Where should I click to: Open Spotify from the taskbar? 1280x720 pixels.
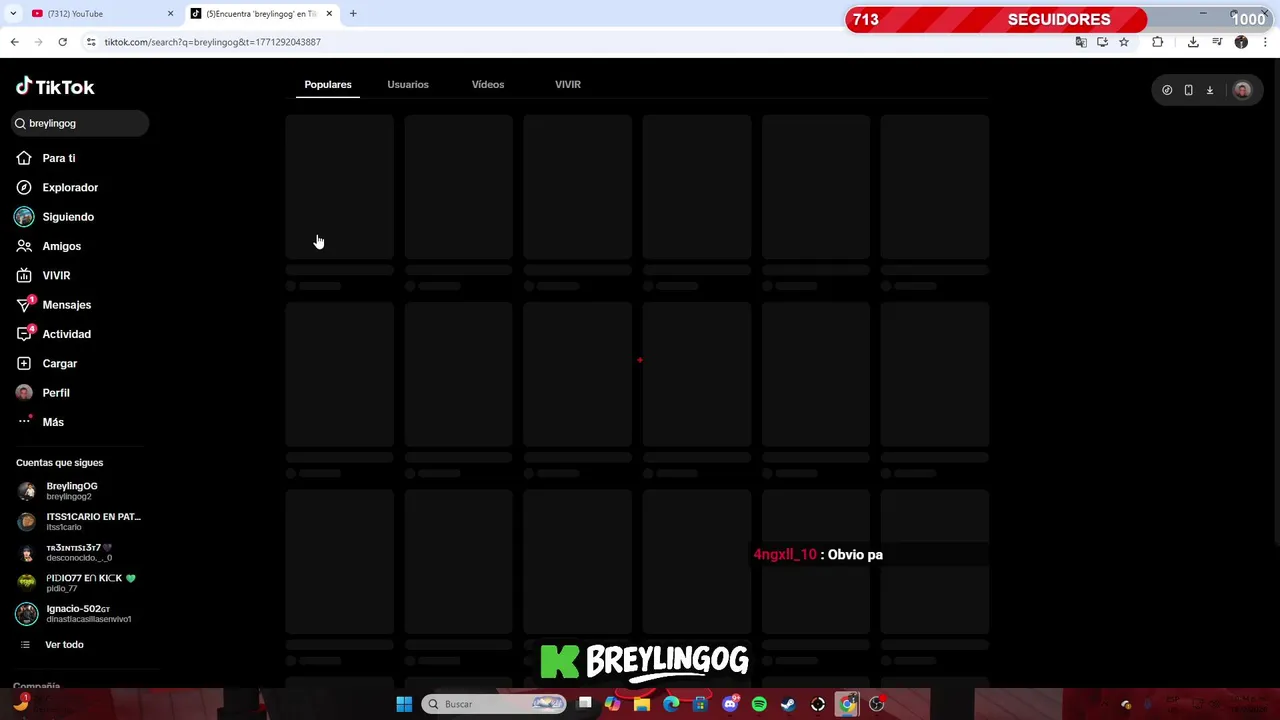click(x=759, y=705)
